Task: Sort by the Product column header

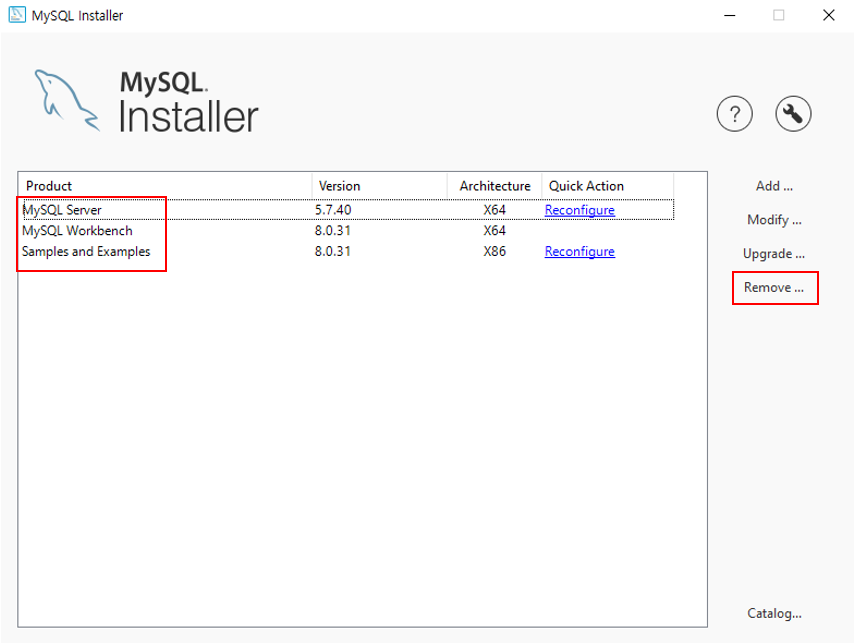Action: (x=165, y=186)
